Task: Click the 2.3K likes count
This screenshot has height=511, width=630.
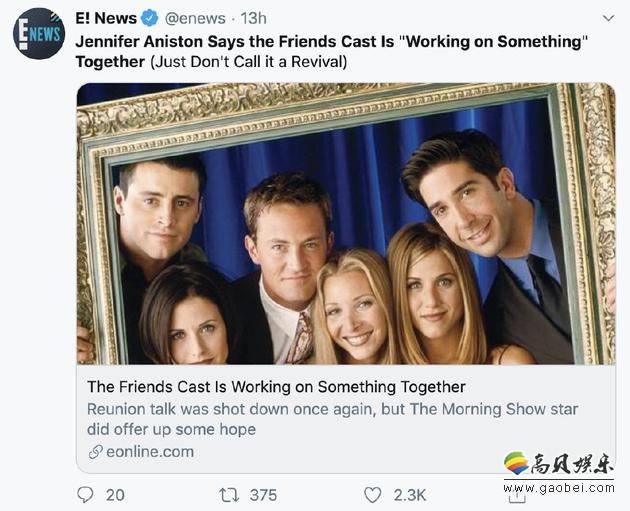Action: pyautogui.click(x=410, y=494)
